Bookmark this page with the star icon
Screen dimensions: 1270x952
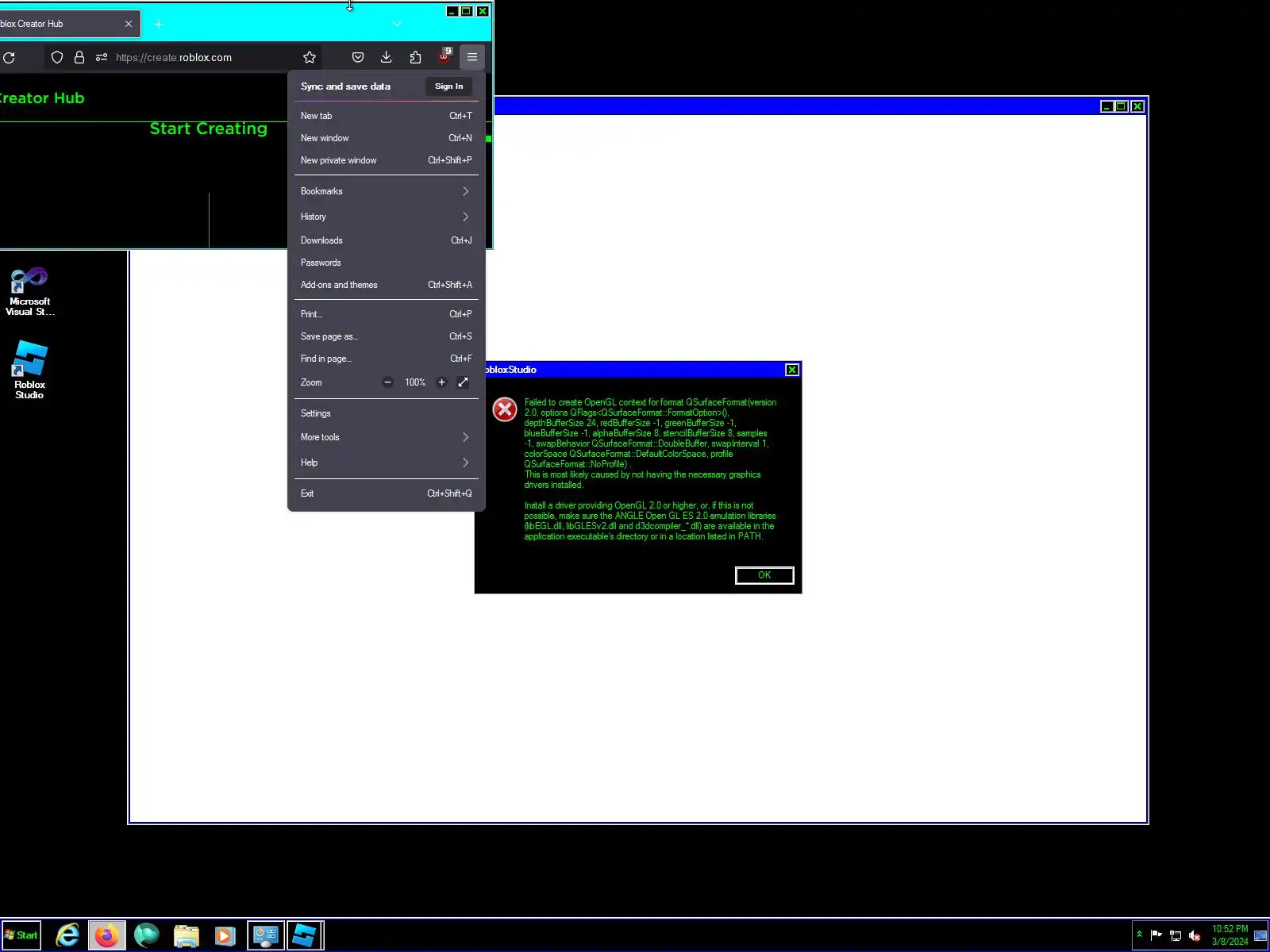tap(310, 57)
